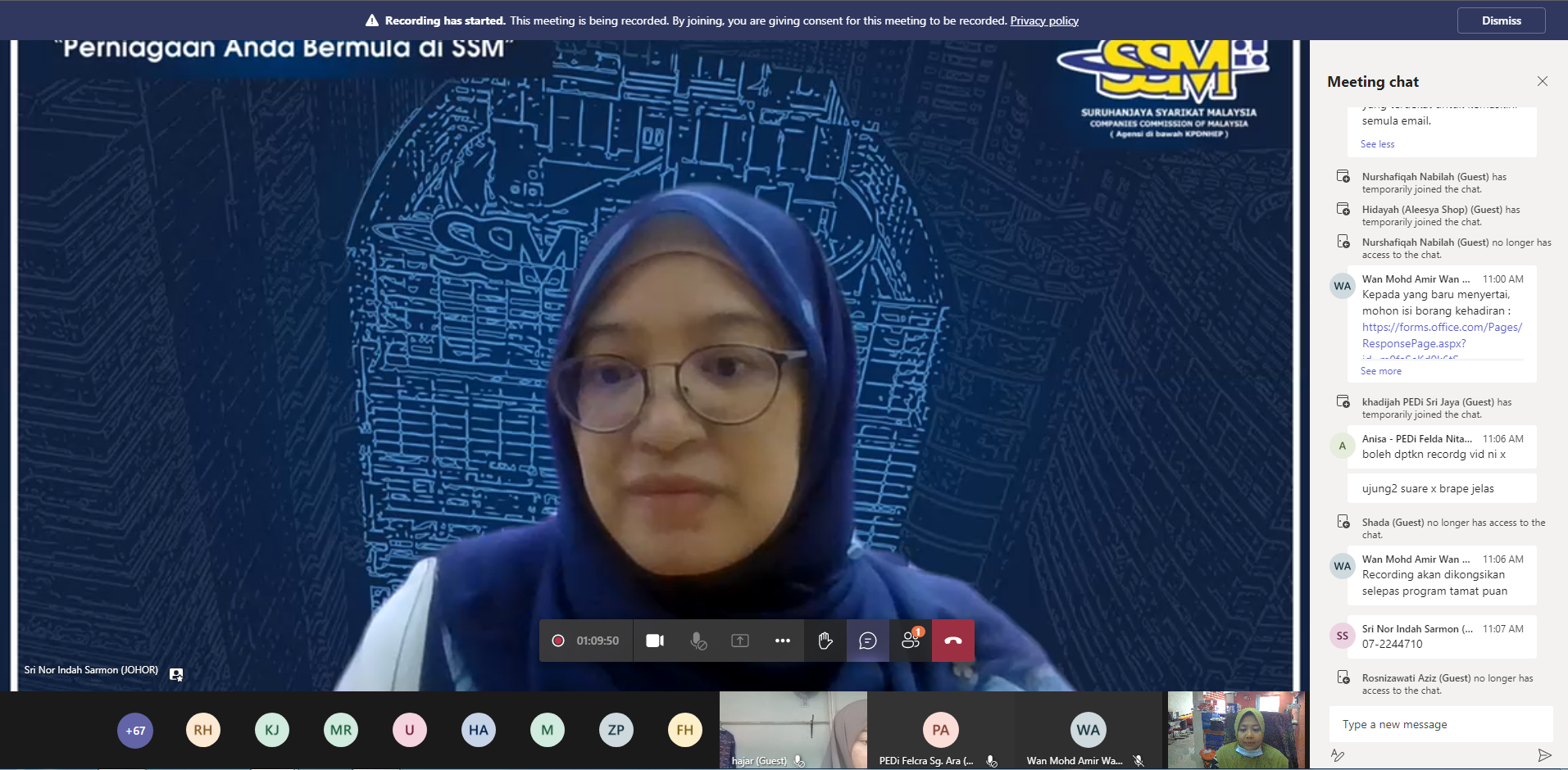This screenshot has width=1568, height=770.
Task: Collapse the message with See less
Action: click(1377, 144)
